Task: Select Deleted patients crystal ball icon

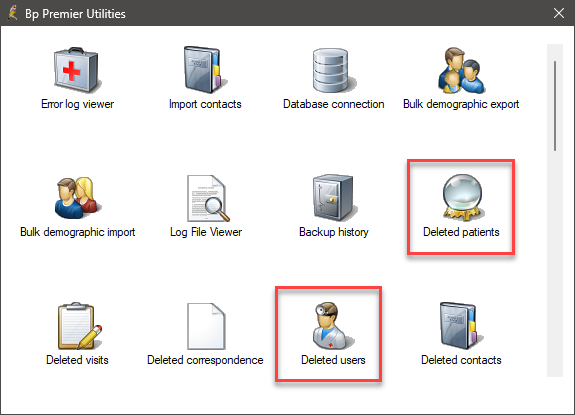Action: pos(463,198)
